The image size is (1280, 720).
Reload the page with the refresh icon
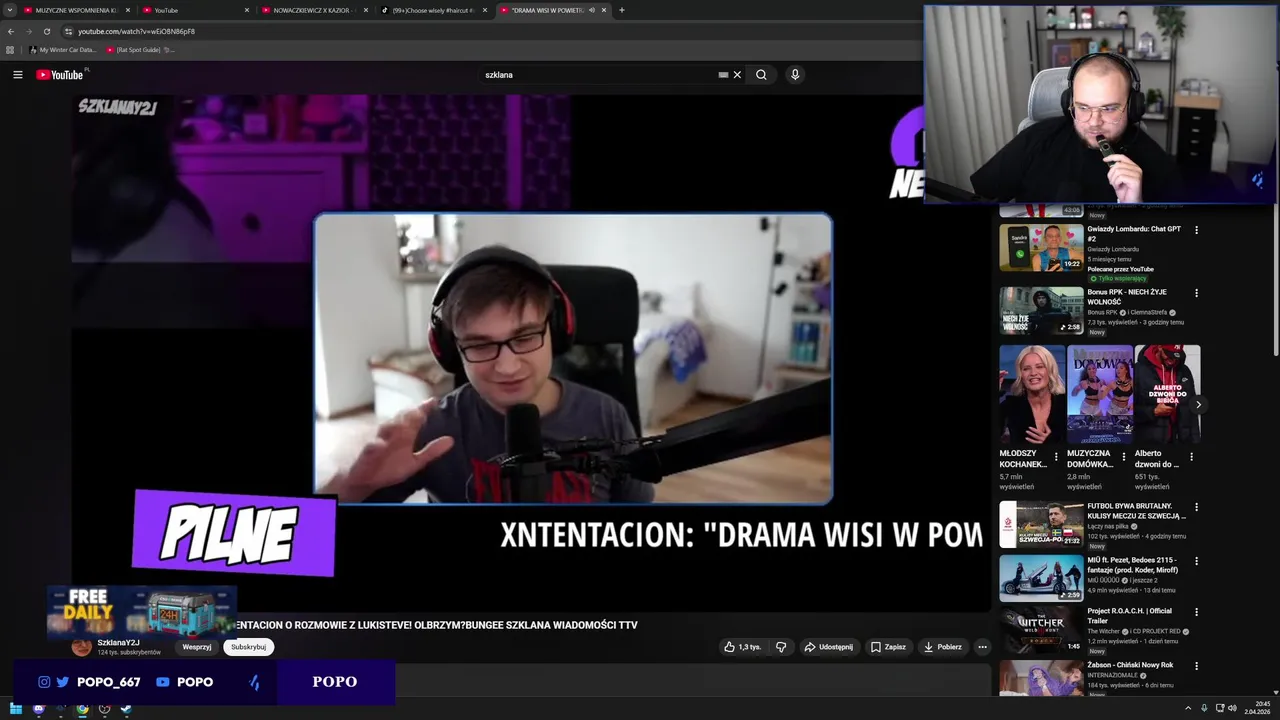coord(46,31)
